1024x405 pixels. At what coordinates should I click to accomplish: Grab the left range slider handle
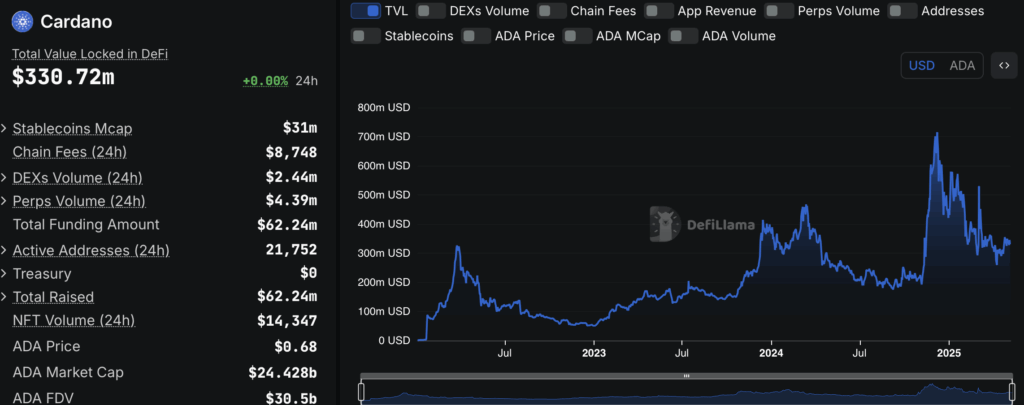click(x=361, y=392)
